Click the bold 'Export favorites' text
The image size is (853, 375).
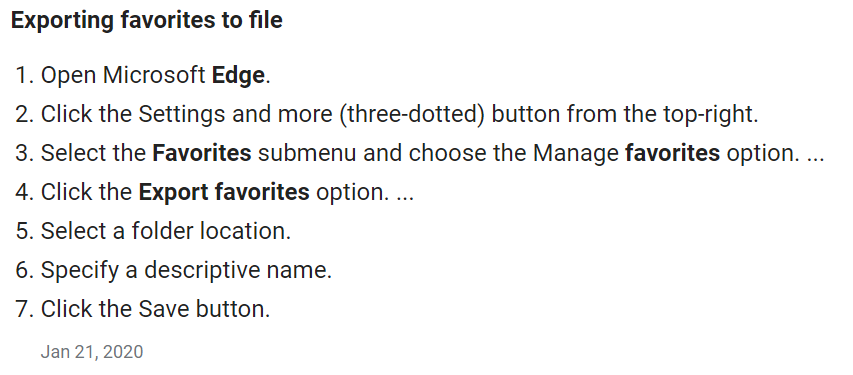click(x=224, y=192)
